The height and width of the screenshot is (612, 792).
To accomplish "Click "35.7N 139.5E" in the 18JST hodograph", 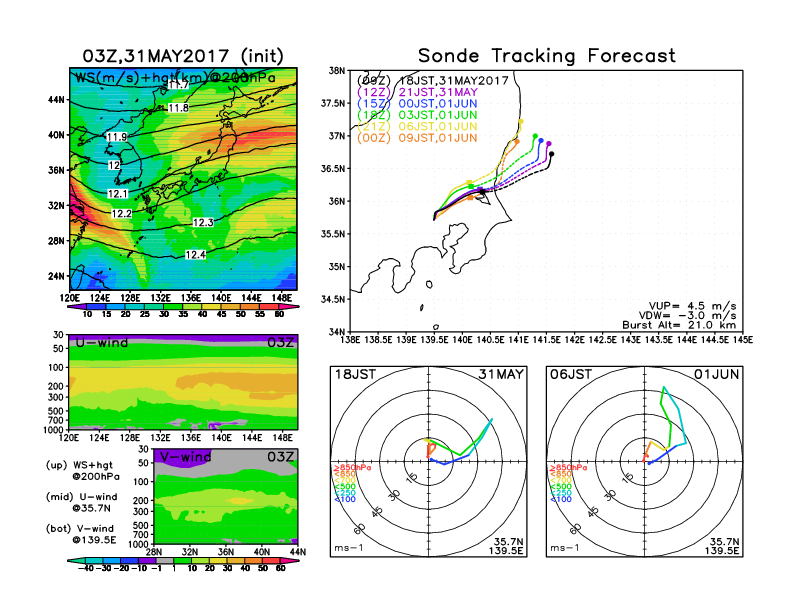I will pos(506,546).
